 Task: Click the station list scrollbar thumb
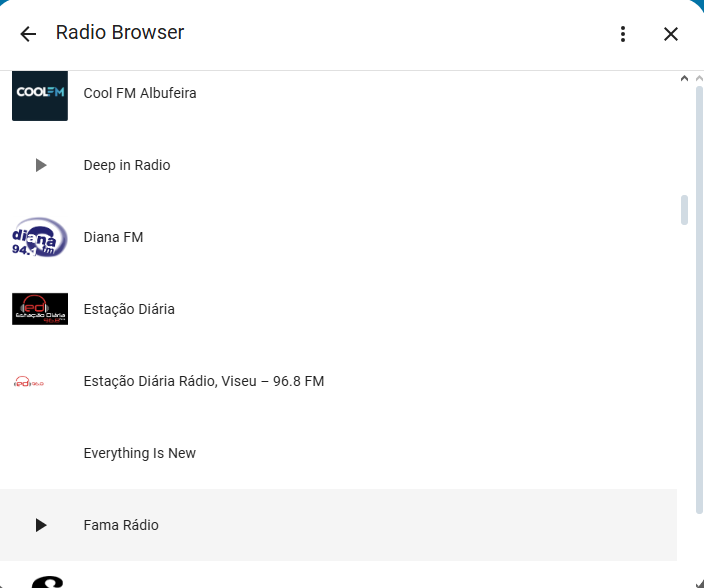click(x=684, y=210)
